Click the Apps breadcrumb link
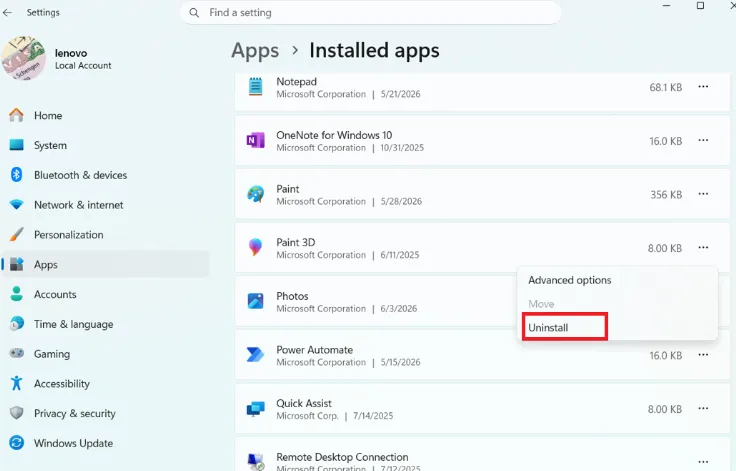Image resolution: width=736 pixels, height=471 pixels. click(x=255, y=51)
